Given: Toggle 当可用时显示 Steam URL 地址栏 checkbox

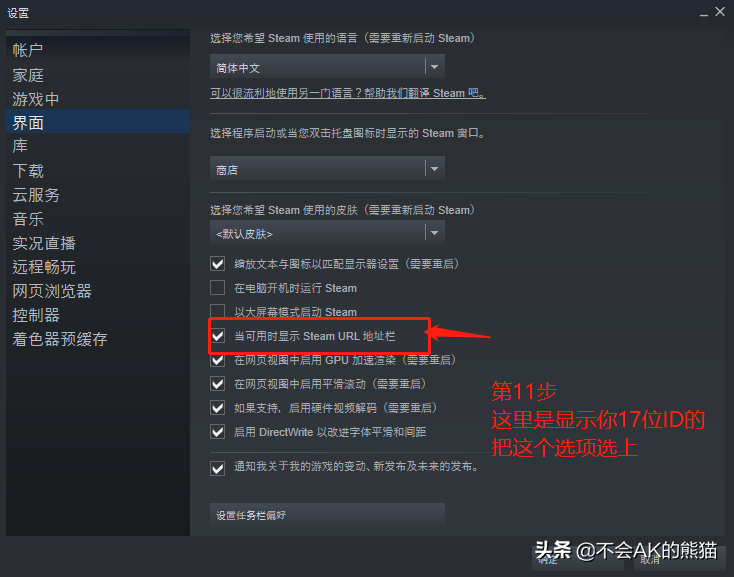Looking at the screenshot, I should pyautogui.click(x=218, y=336).
